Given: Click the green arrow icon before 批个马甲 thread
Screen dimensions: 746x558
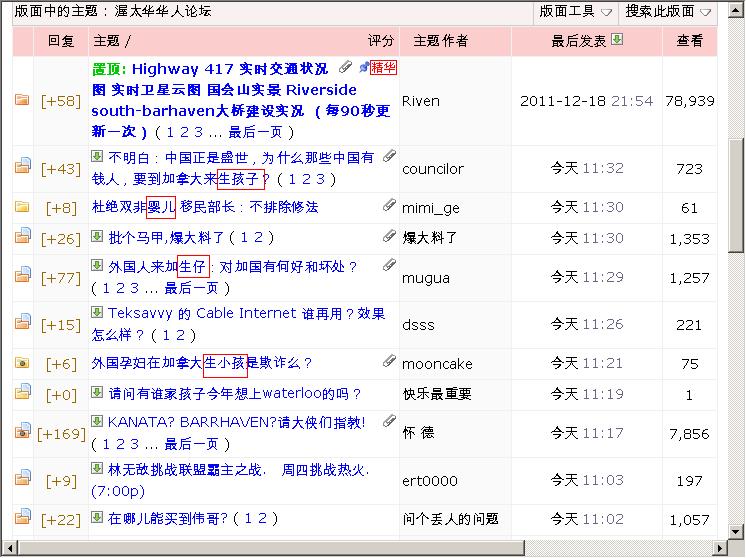Looking at the screenshot, I should point(97,237).
